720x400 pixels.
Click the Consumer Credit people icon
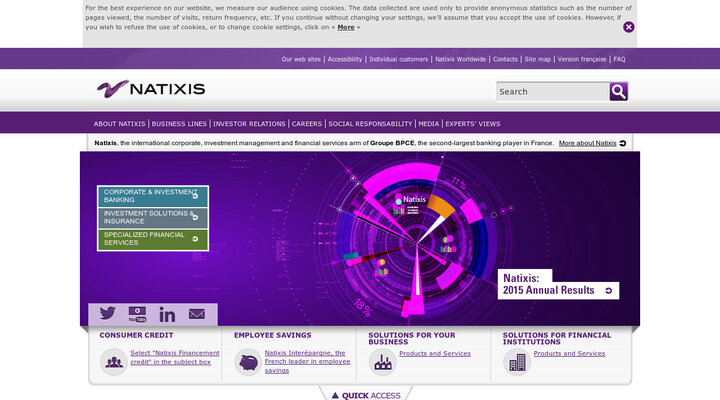coord(114,362)
